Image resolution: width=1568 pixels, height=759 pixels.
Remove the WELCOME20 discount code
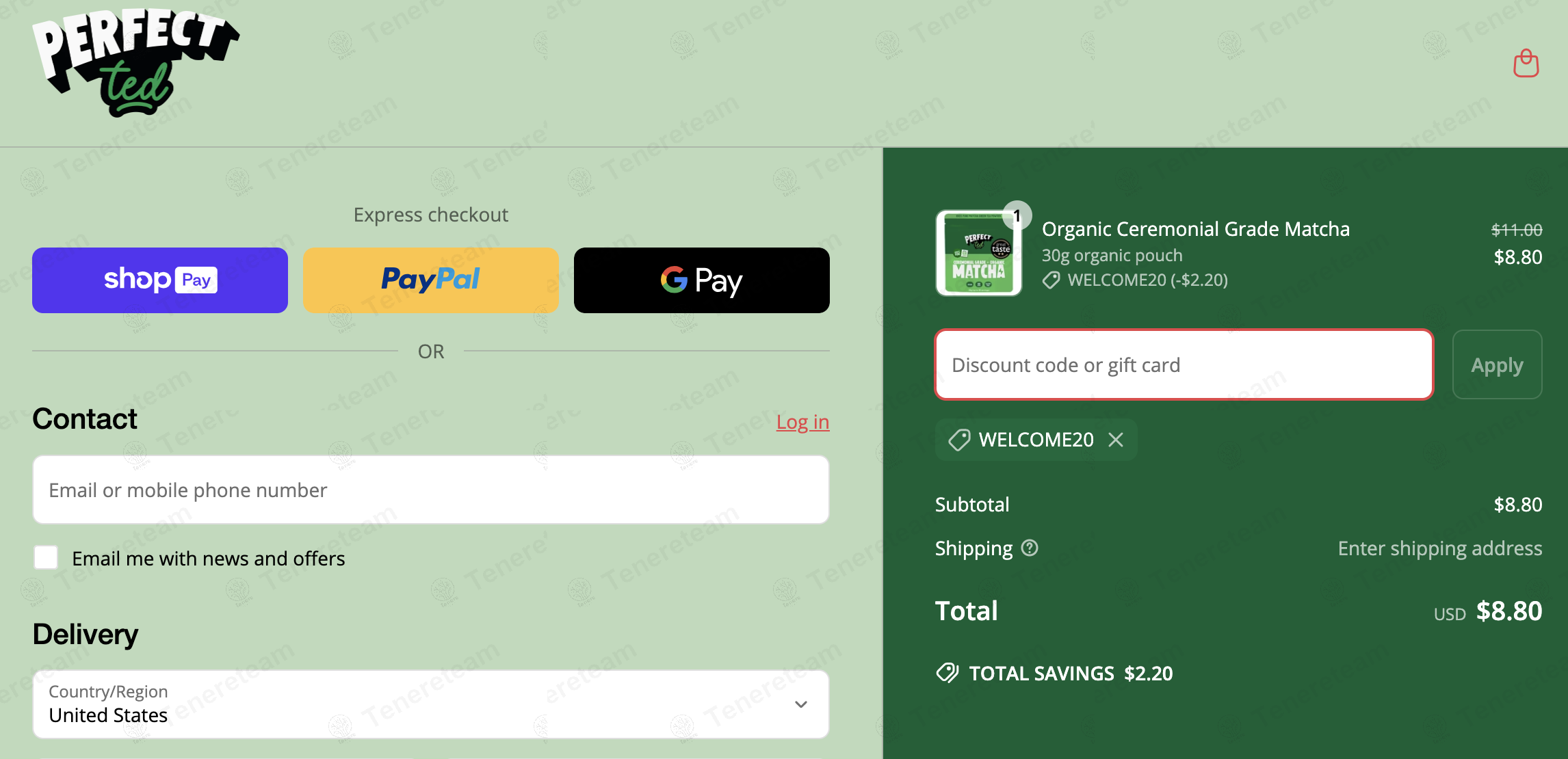tap(1116, 440)
